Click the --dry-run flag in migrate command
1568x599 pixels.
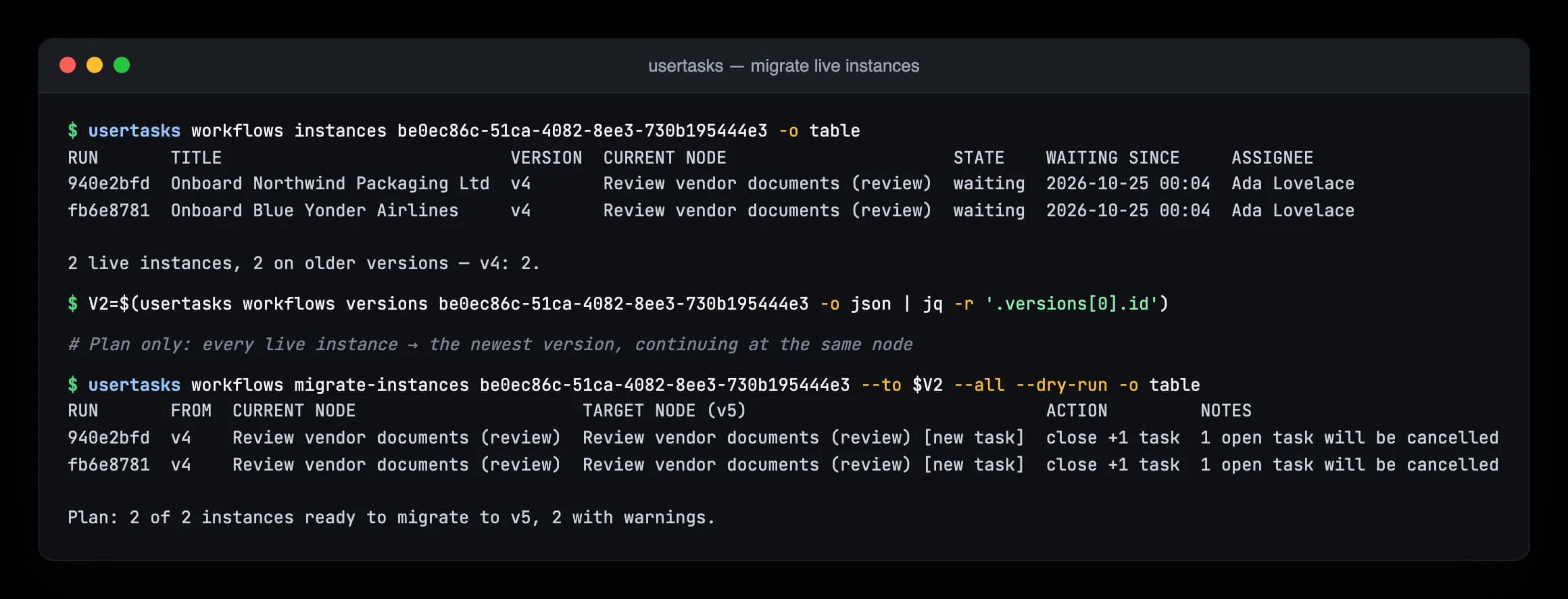pyautogui.click(x=1061, y=385)
